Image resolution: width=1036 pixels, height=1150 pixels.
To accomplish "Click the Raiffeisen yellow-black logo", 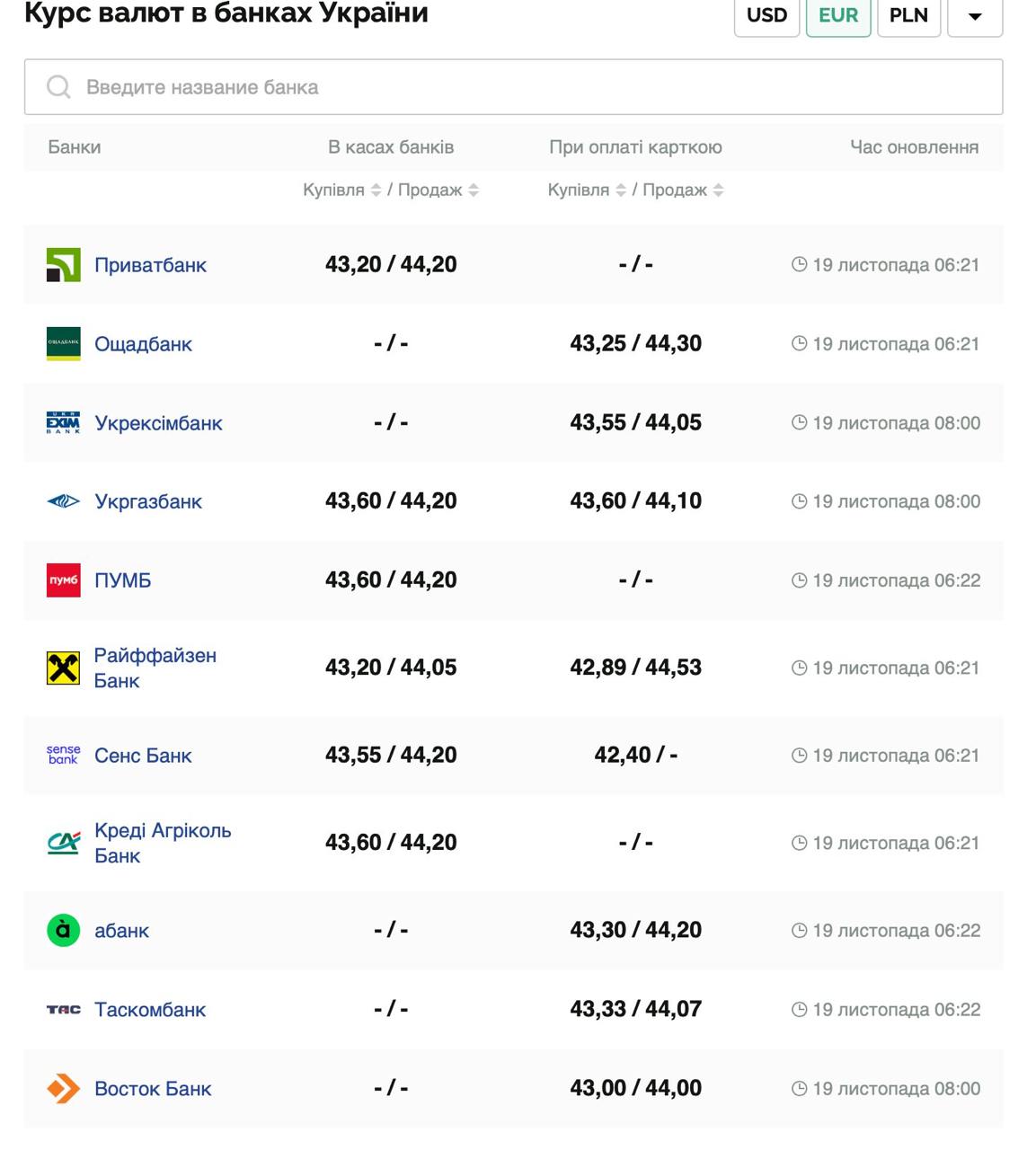I will (x=63, y=668).
